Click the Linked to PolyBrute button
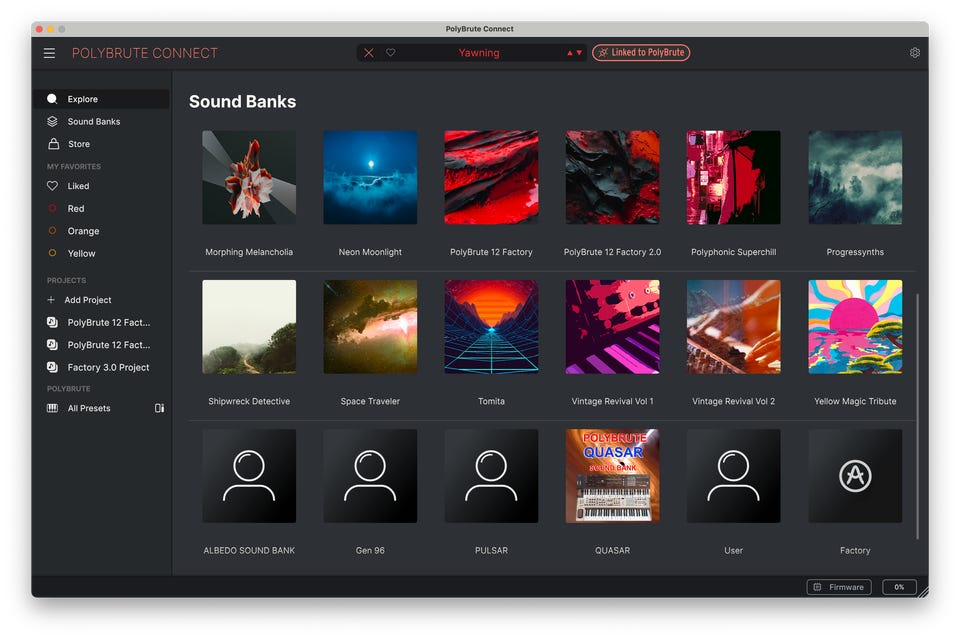This screenshot has width=960, height=639. point(641,53)
